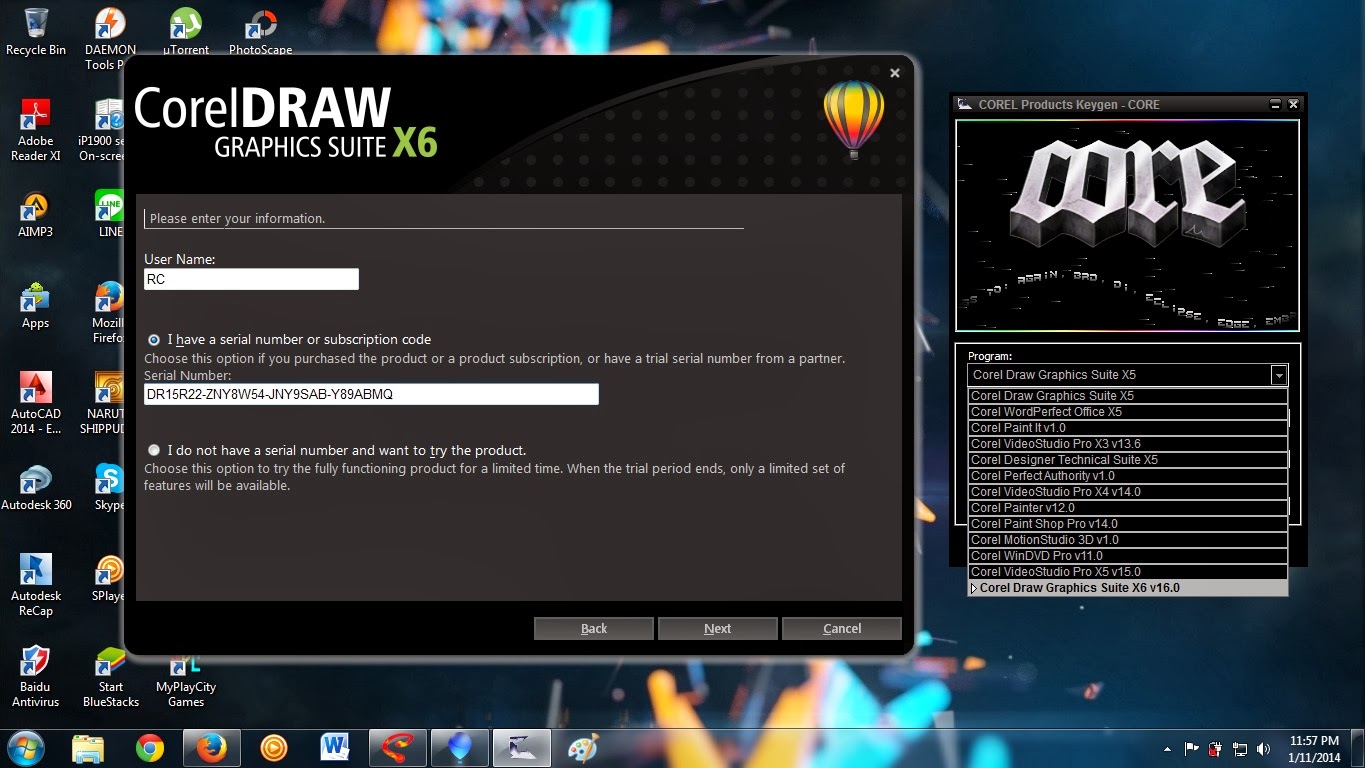Viewport: 1366px width, 768px height.
Task: Select 'I do not have a serial number' option
Action: (154, 450)
